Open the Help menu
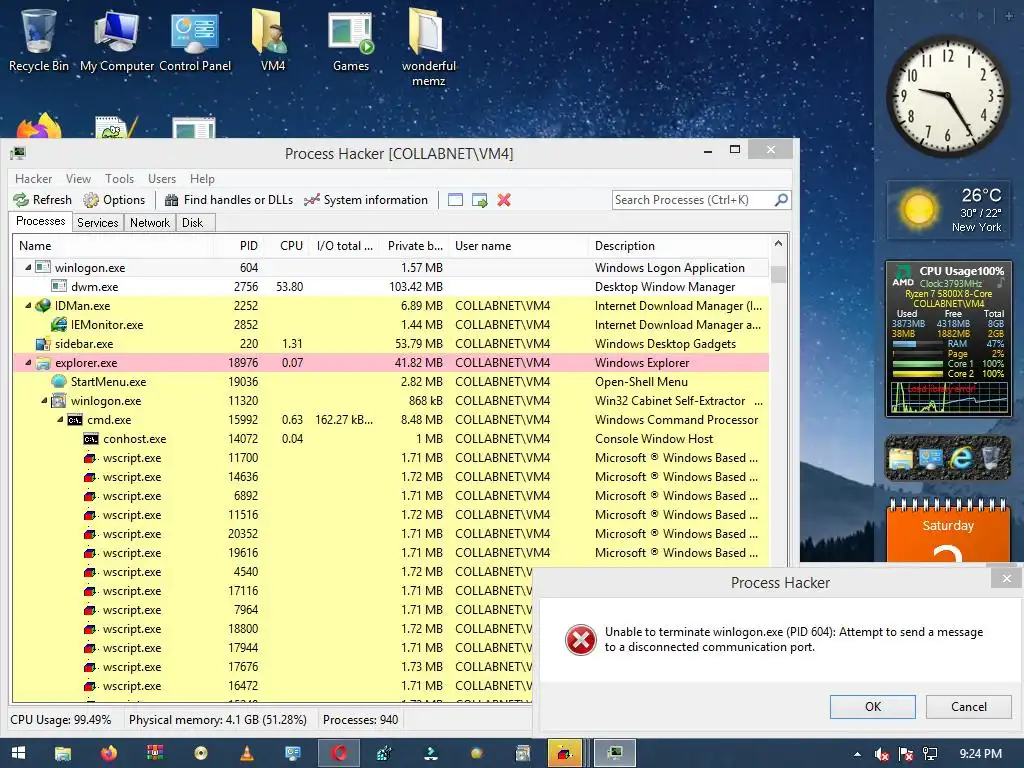The height and width of the screenshot is (768, 1024). (202, 178)
